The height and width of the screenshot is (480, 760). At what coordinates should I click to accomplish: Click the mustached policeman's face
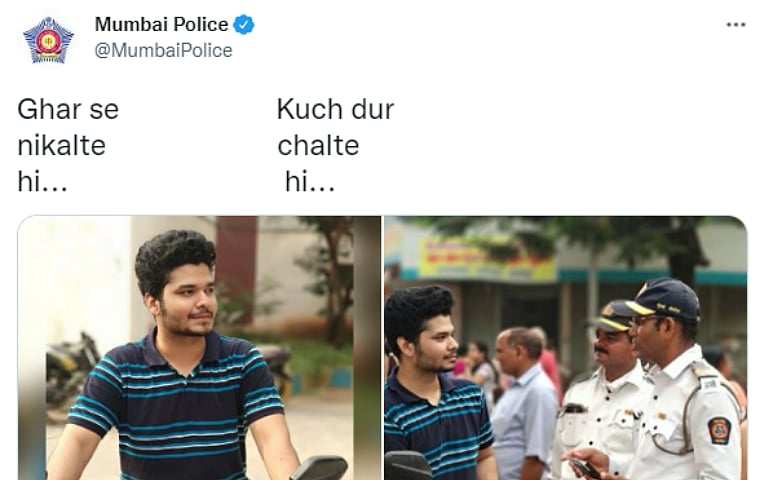coord(611,347)
